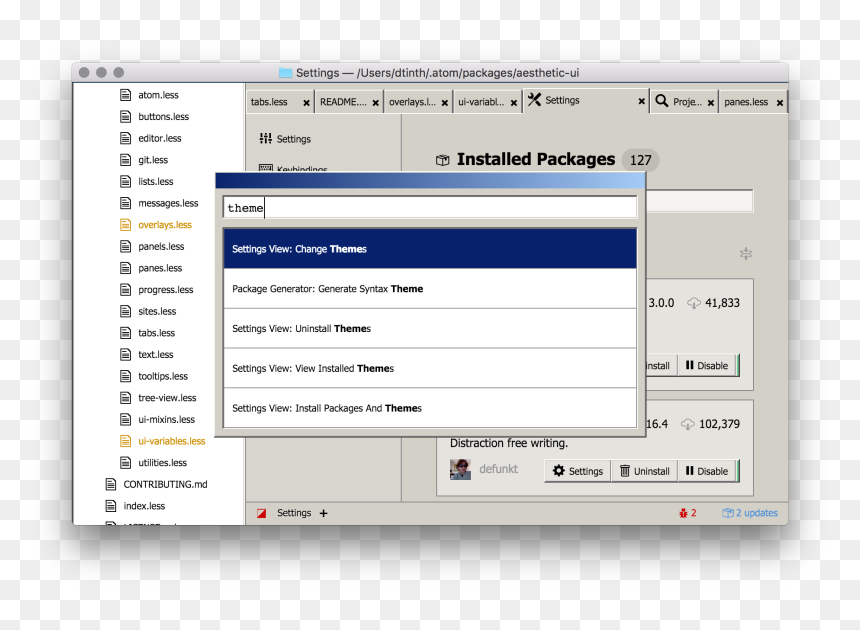Click the tools icon on Settings tab
This screenshot has height=630, width=860.
[534, 99]
